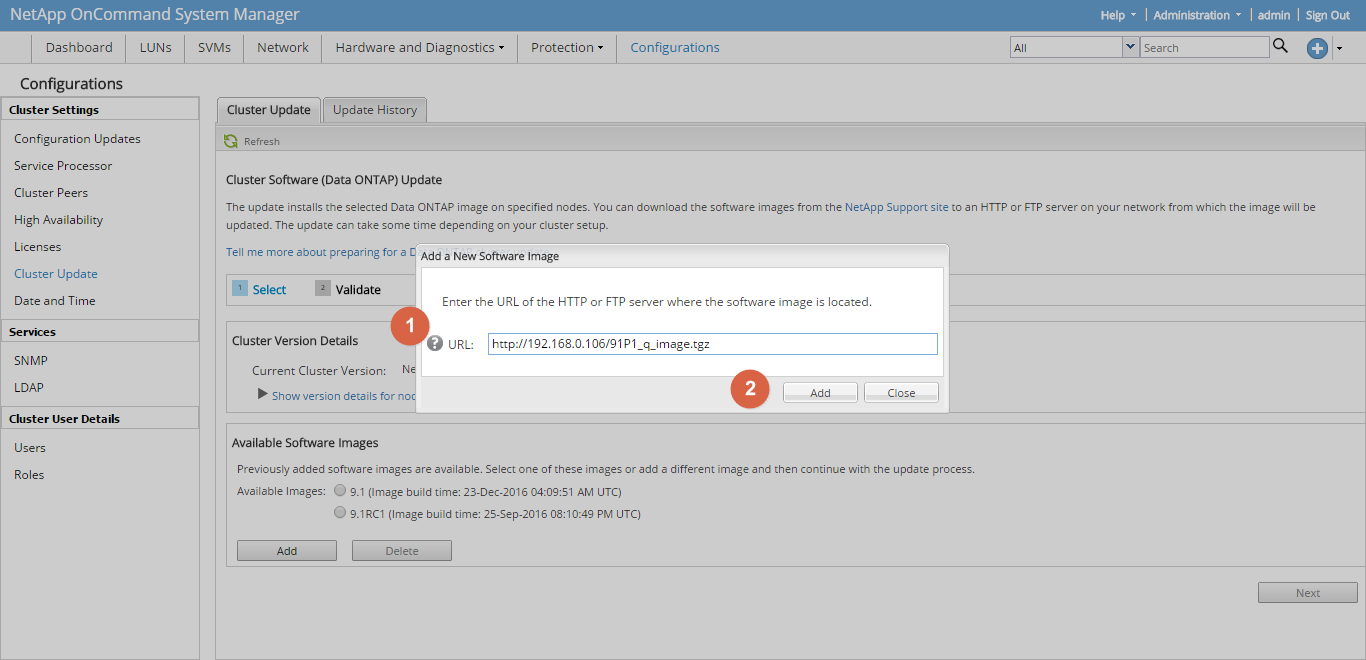Click the Refresh text label
Viewport: 1366px width, 660px height.
point(262,142)
